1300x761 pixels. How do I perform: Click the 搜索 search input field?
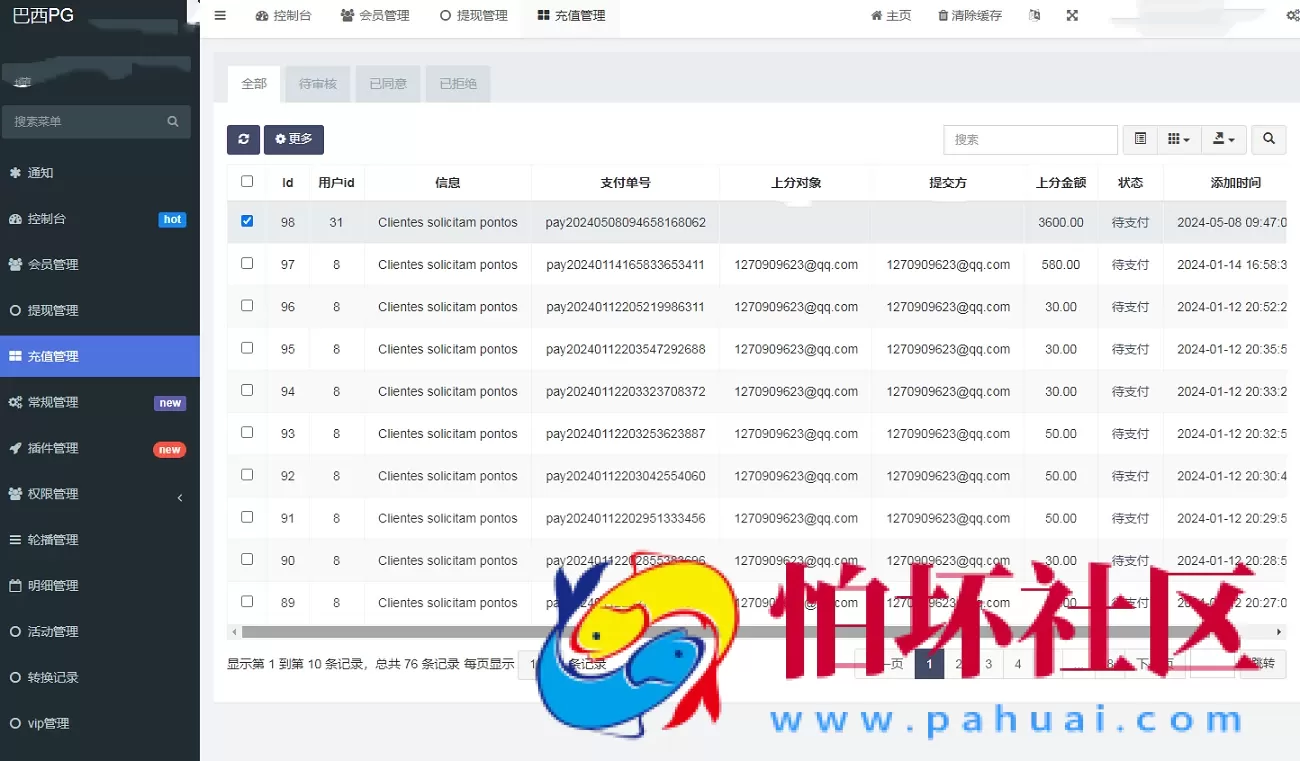tap(1030, 139)
